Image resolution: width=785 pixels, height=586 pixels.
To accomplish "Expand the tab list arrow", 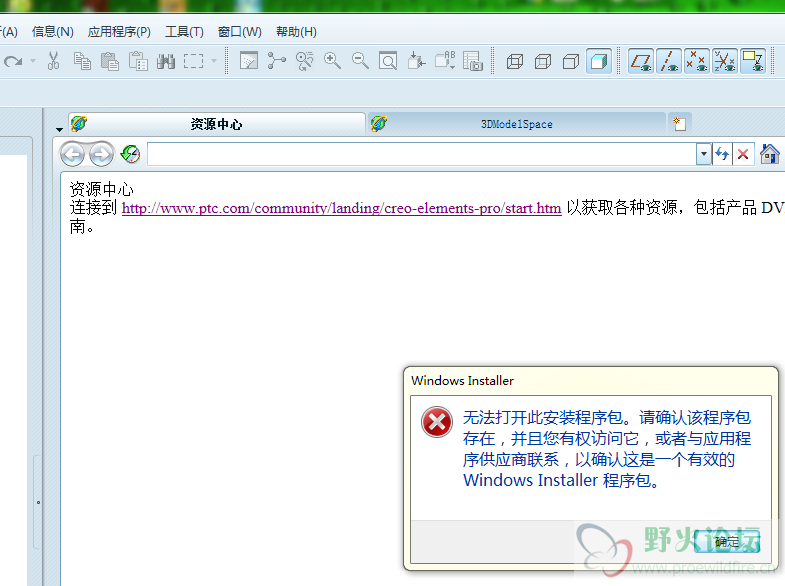I will tap(59, 130).
